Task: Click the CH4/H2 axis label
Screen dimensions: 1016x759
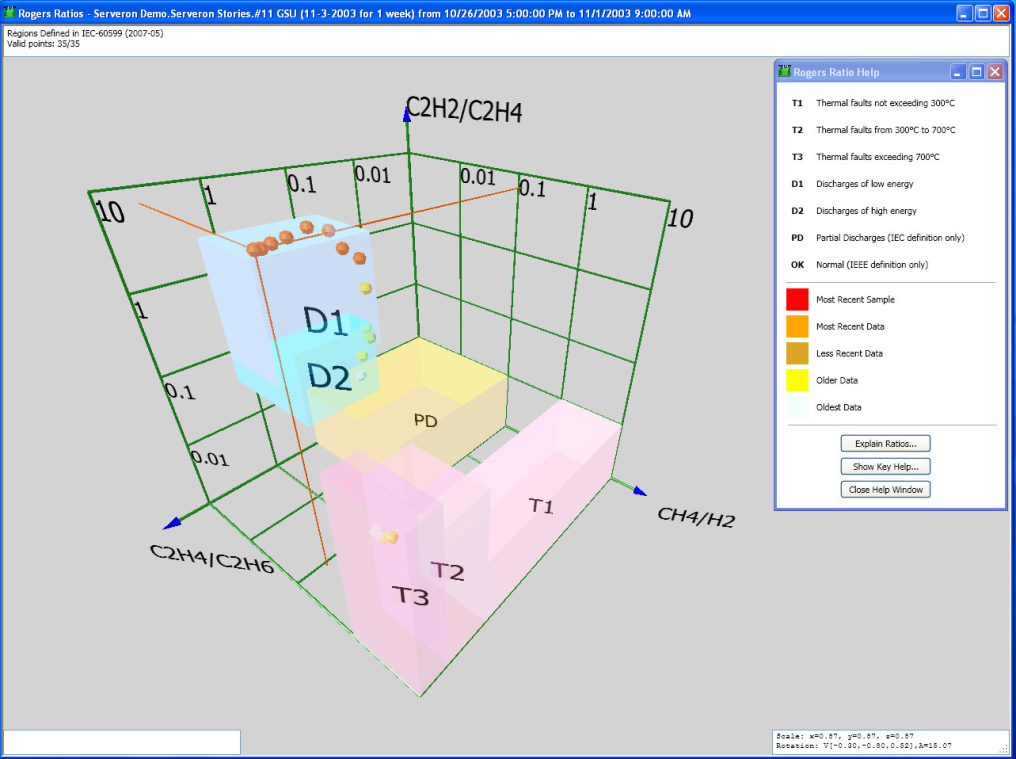Action: [697, 517]
